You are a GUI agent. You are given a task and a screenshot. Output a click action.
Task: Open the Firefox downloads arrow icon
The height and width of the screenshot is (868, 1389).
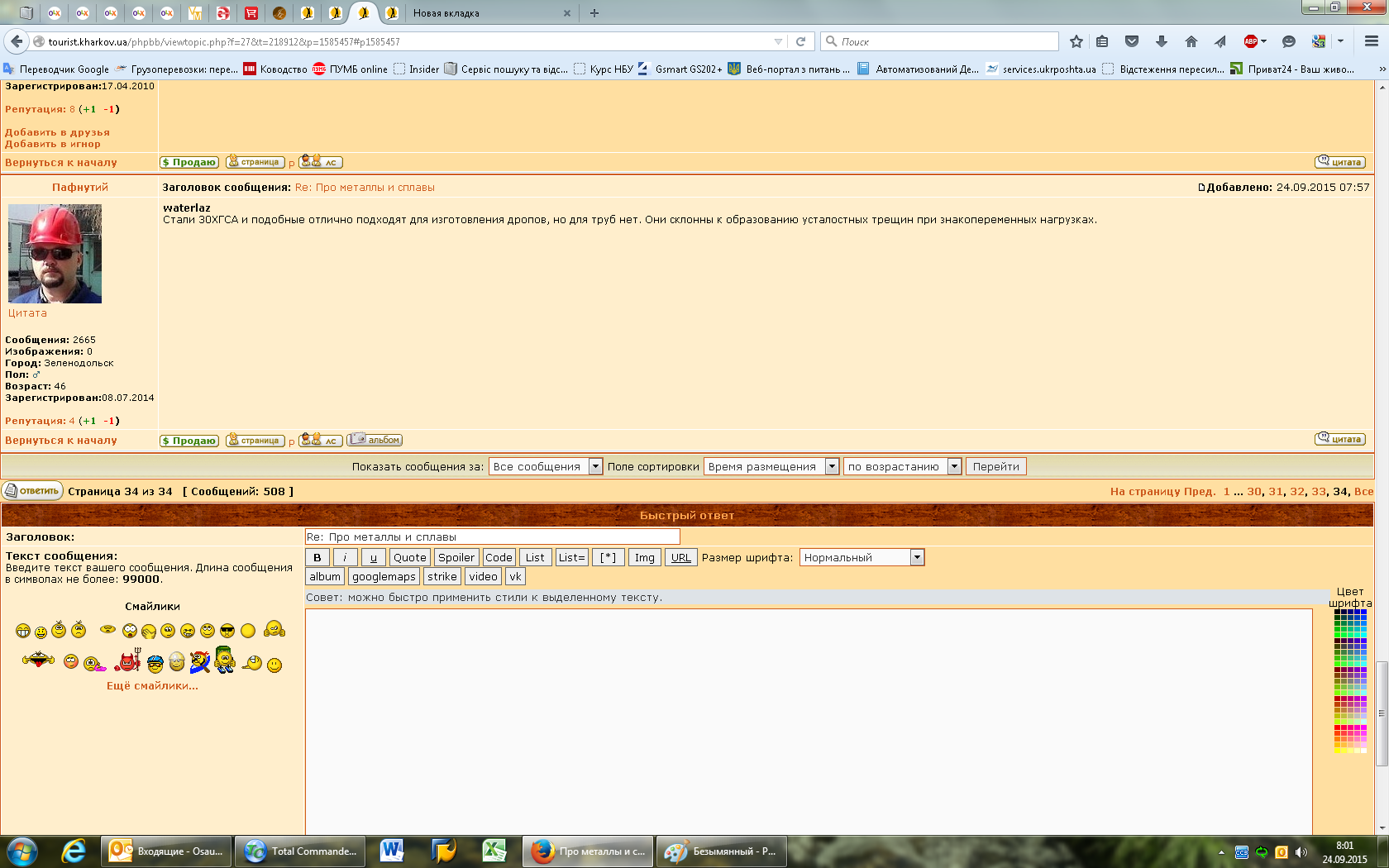[x=1161, y=41]
